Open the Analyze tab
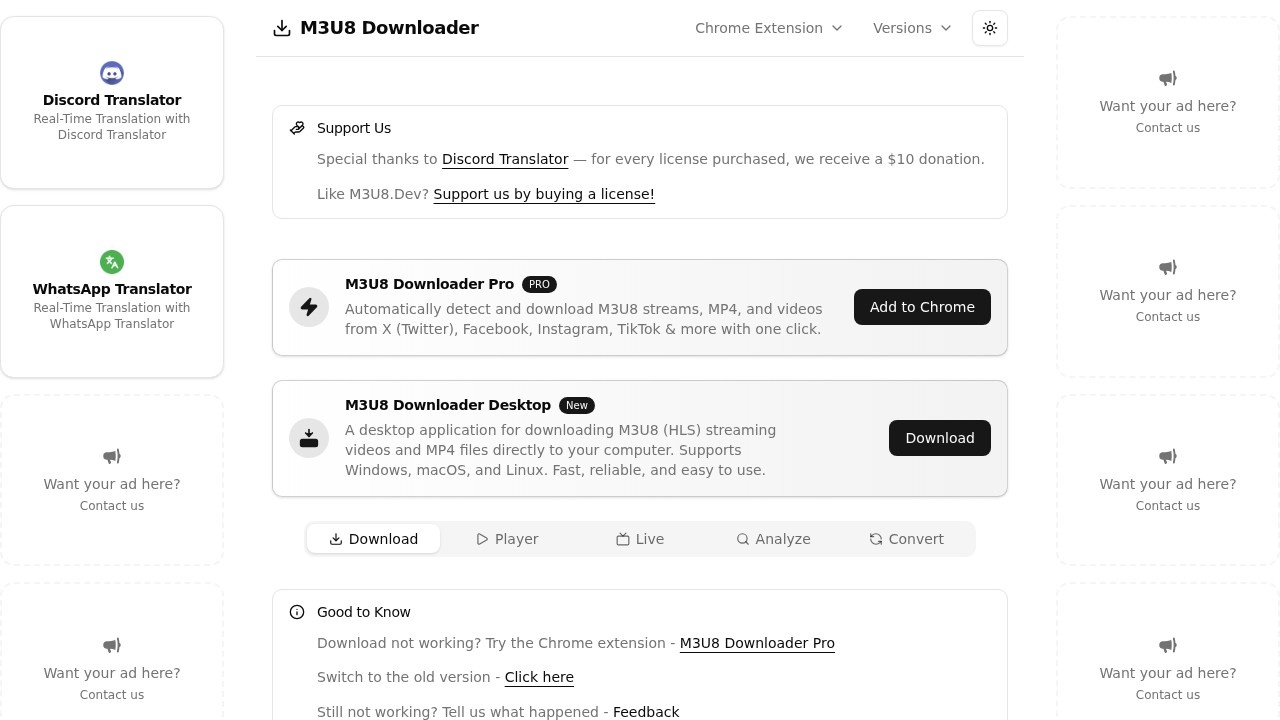 tap(773, 539)
